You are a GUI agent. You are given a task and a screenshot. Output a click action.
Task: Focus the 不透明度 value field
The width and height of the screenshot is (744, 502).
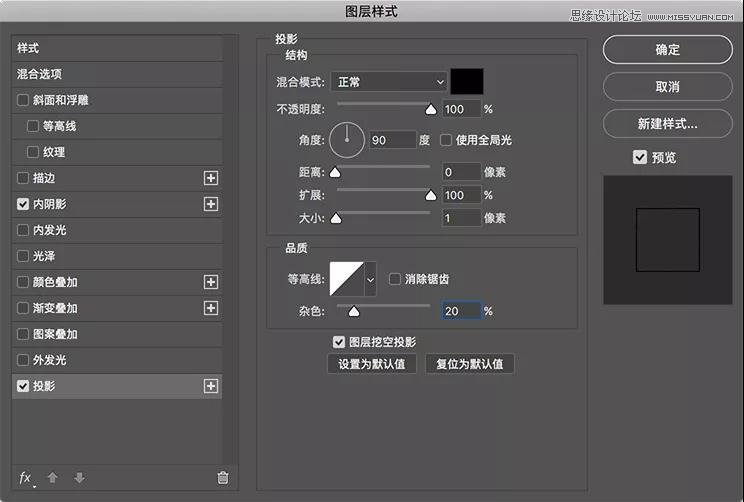(462, 109)
